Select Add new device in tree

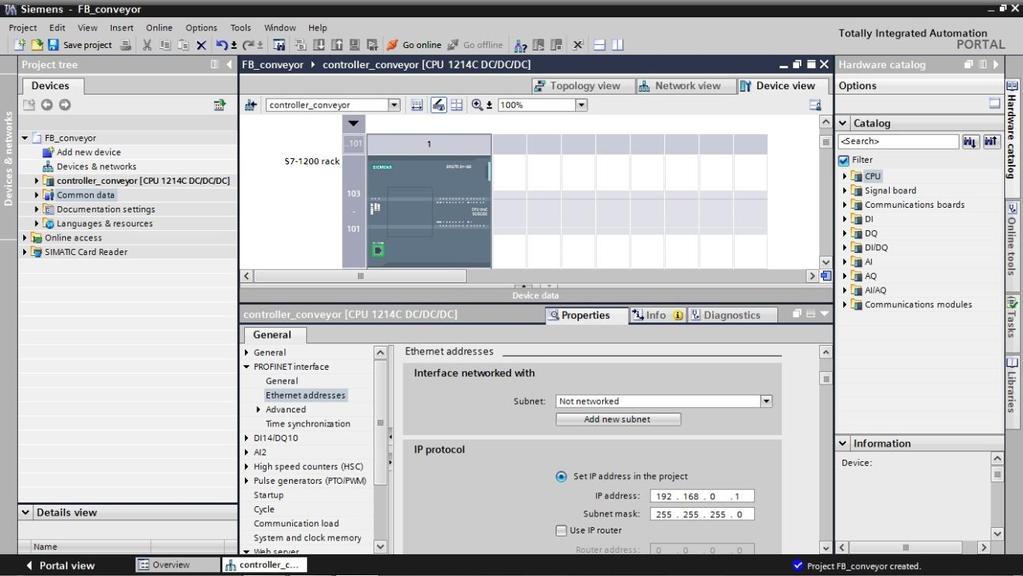point(88,152)
